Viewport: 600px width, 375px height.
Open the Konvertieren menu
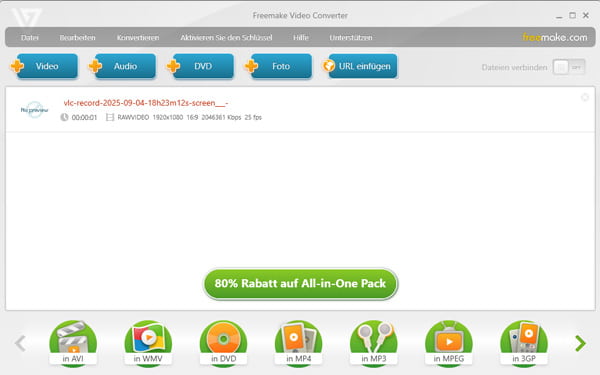(138, 38)
